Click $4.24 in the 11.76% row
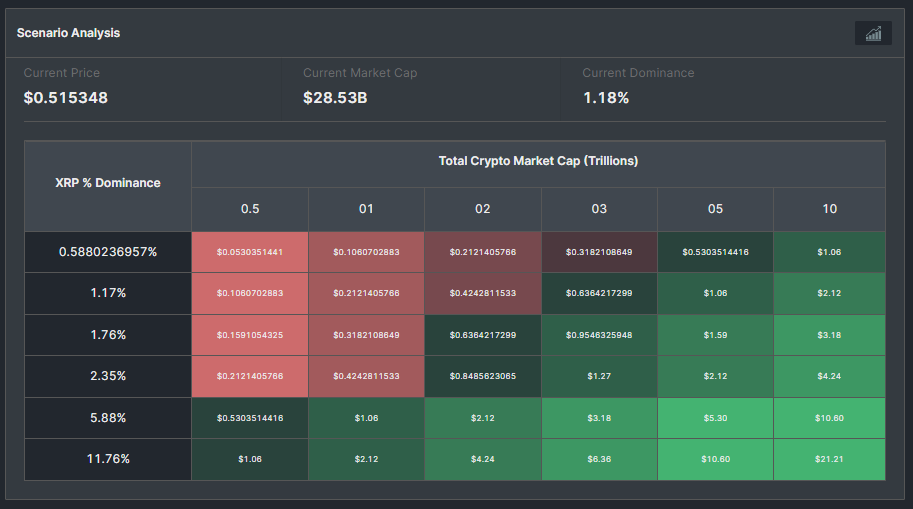This screenshot has width=913, height=509. pos(483,459)
